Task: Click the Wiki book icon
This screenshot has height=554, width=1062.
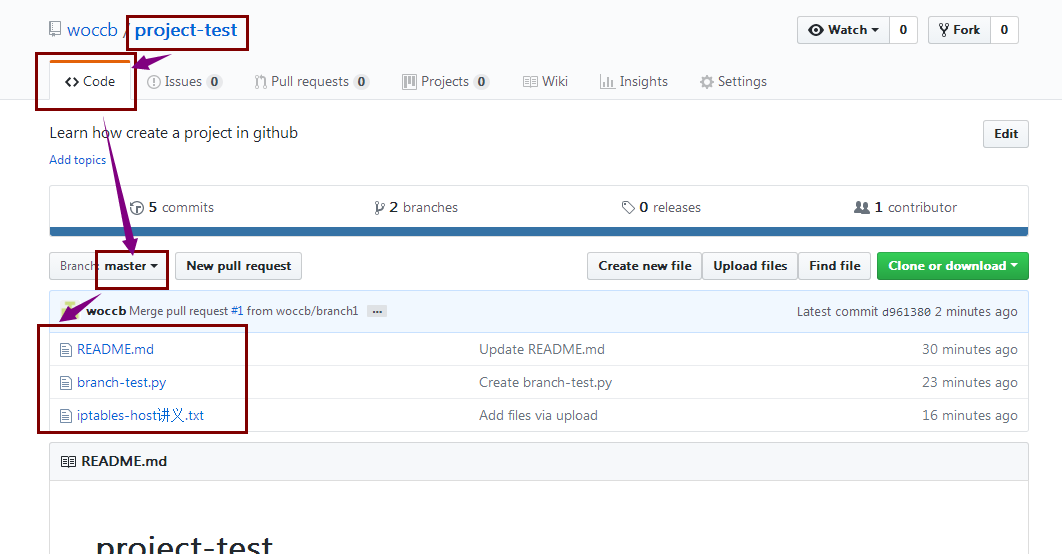Action: pos(530,82)
